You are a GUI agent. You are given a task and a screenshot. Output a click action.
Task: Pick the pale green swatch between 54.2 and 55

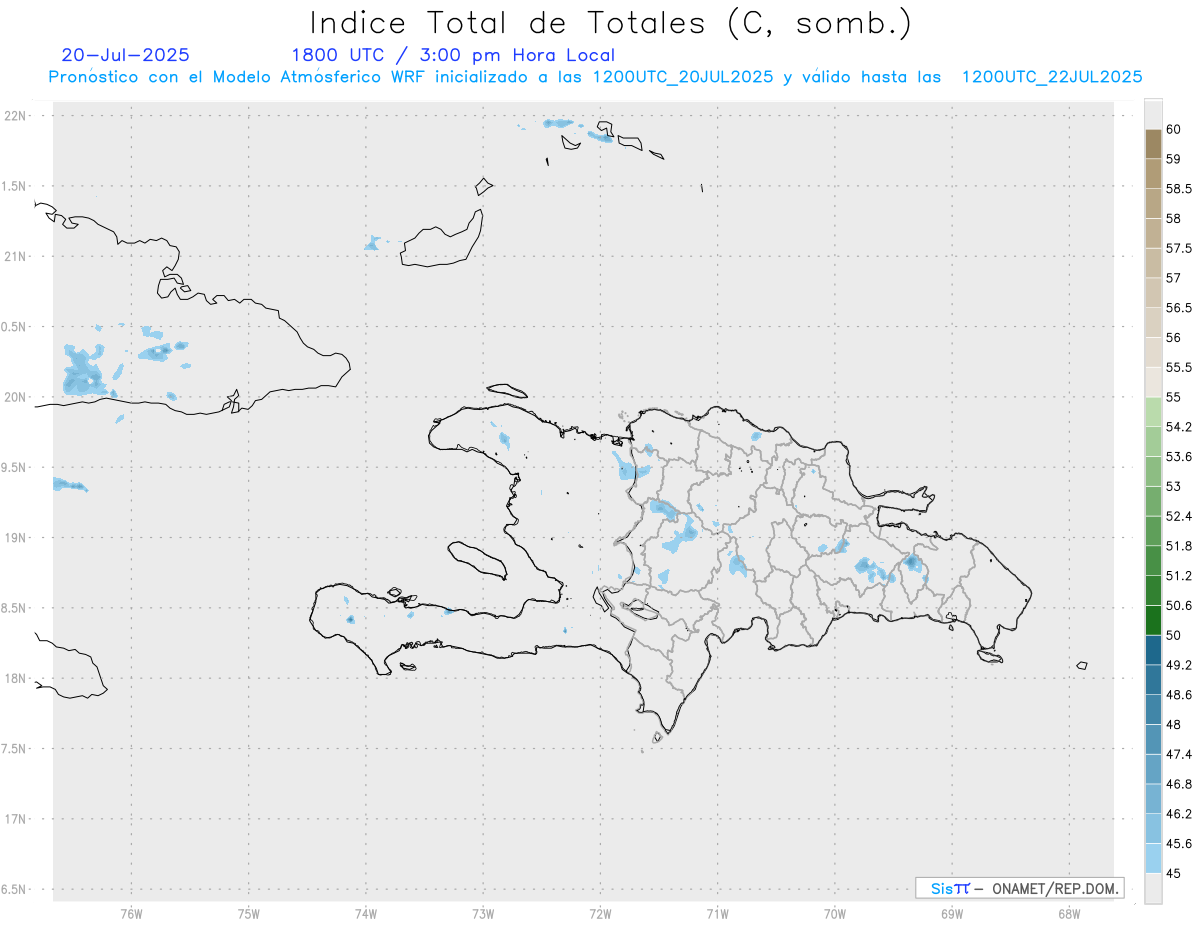coord(1153,412)
